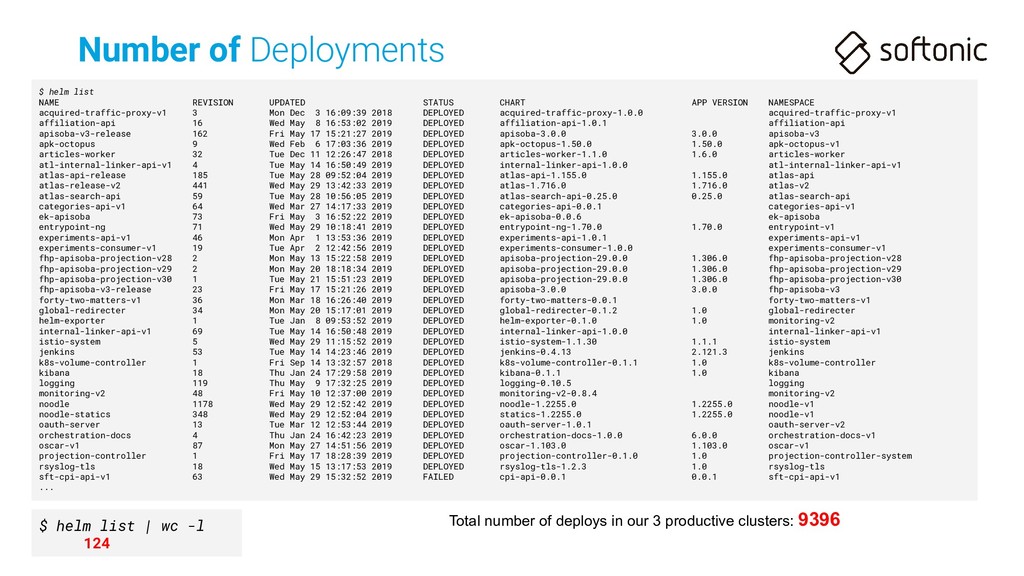Click the NAME column header
1024x576 pixels.
pos(48,103)
